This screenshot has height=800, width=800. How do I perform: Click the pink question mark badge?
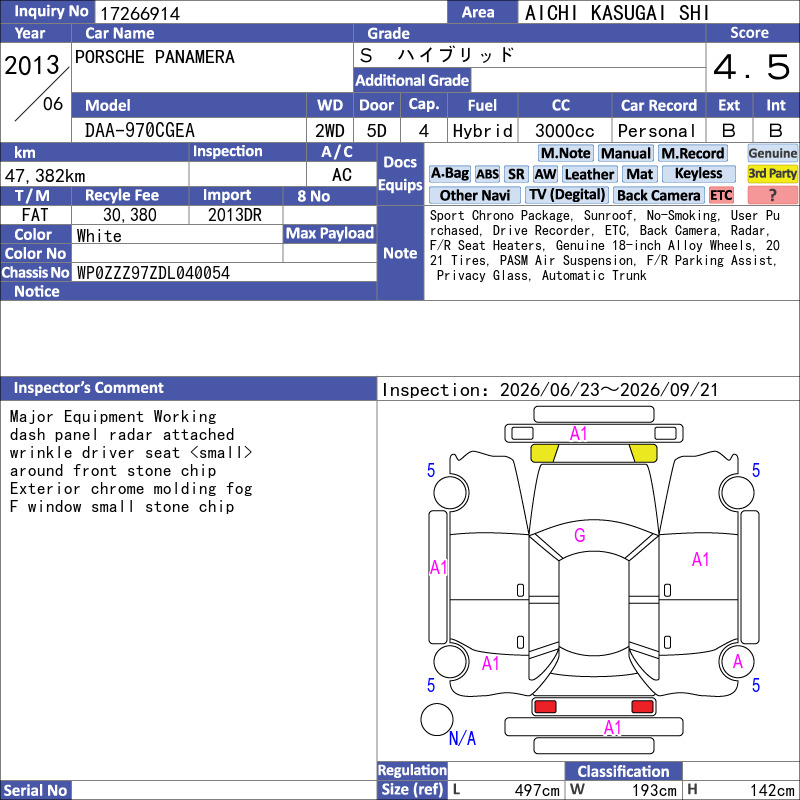pyautogui.click(x=772, y=195)
